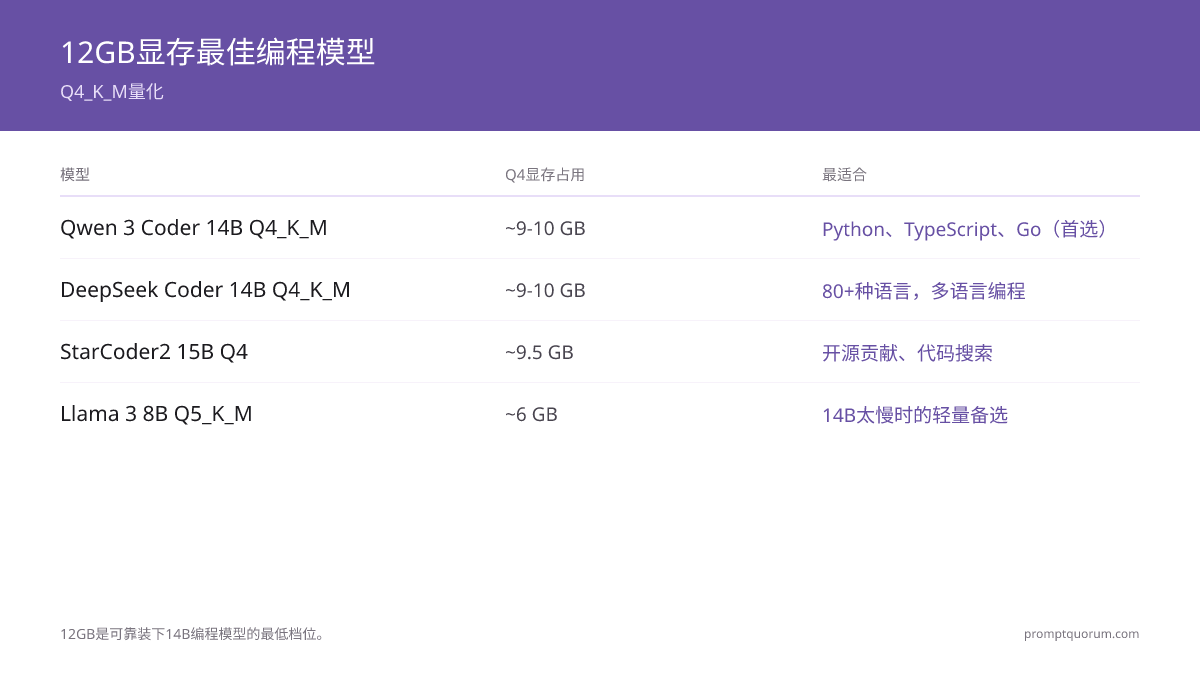
Task: Click 14B太慢时的轻量备选 text
Action: (915, 415)
